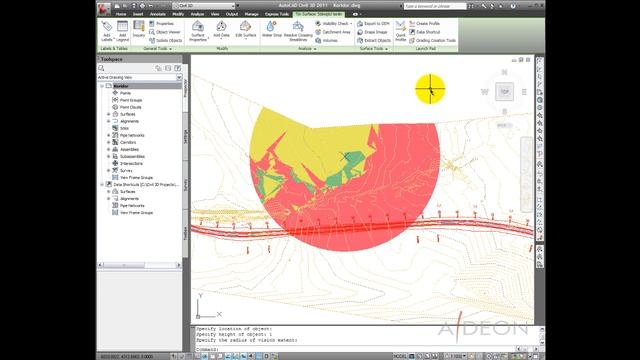Open the Volumes tool
This screenshot has height=360, width=640.
click(x=327, y=40)
